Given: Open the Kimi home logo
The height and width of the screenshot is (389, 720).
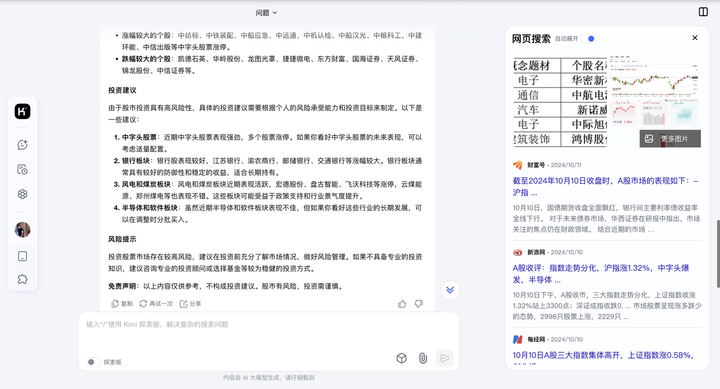Looking at the screenshot, I should tap(22, 111).
